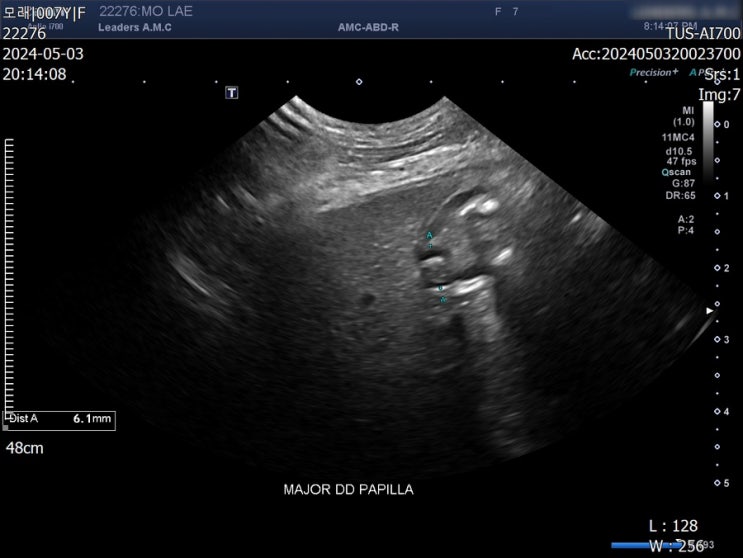
Task: Select the lower caliper marker on image
Action: pos(444,299)
